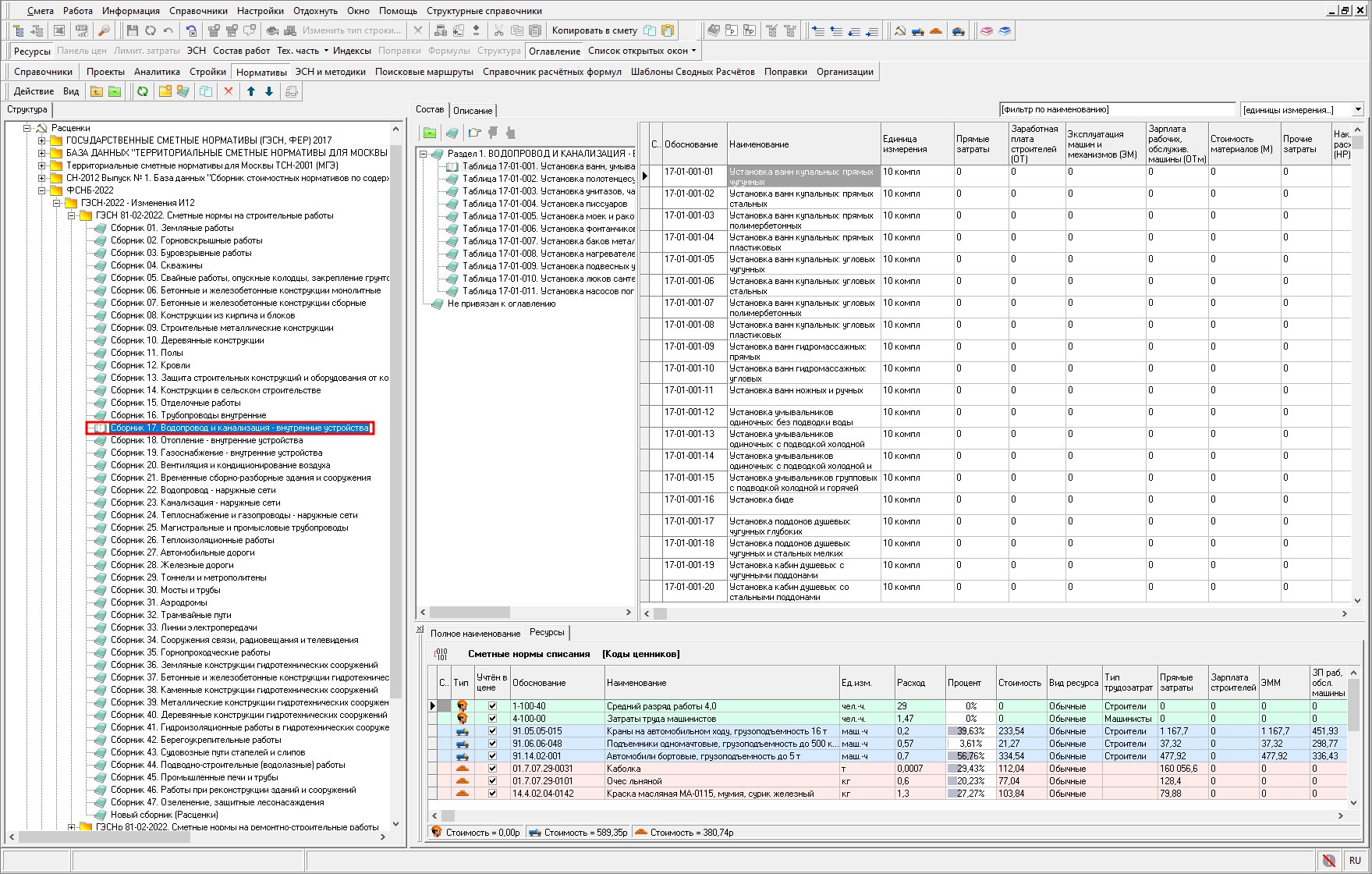Screen dimensions: 1372x874
Task: Toggle the checkbox for Каболка resource row
Action: 492,769
